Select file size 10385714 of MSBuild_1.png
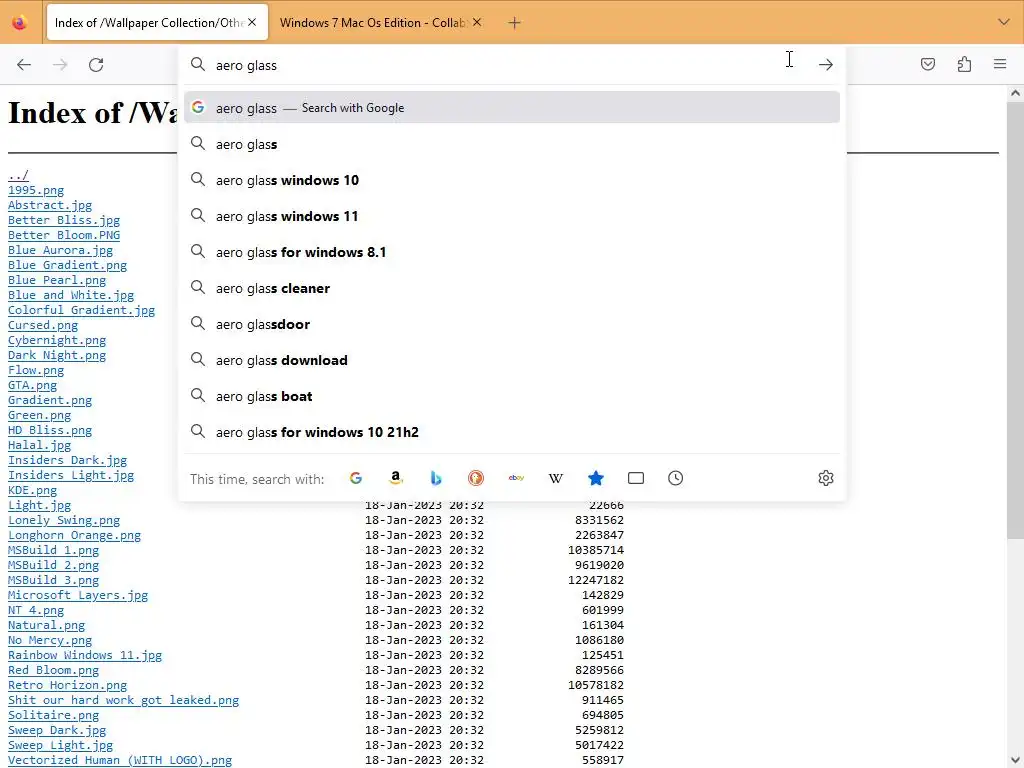The image size is (1024, 768). tap(596, 550)
